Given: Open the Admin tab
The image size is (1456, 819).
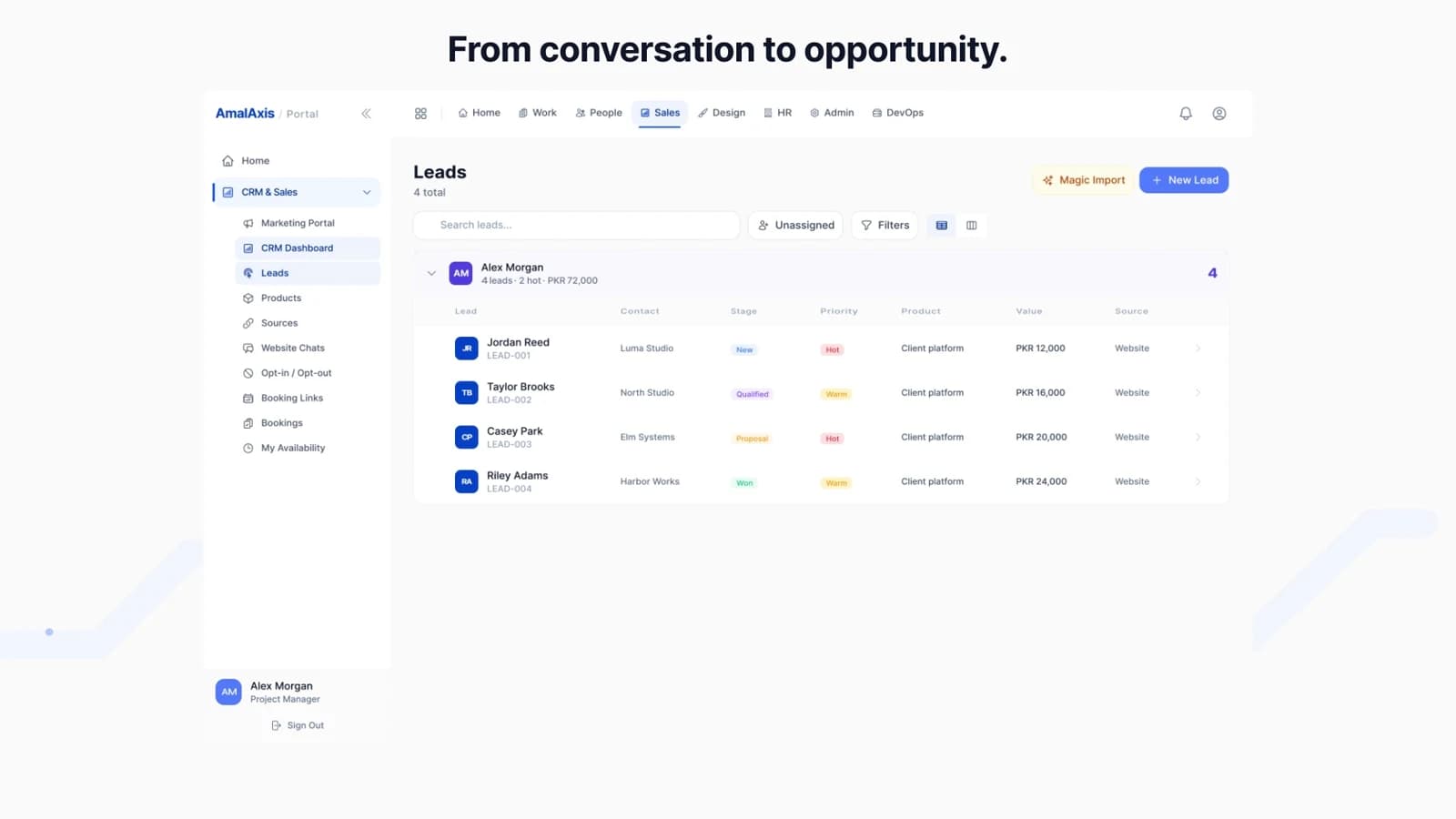Looking at the screenshot, I should pos(832,113).
